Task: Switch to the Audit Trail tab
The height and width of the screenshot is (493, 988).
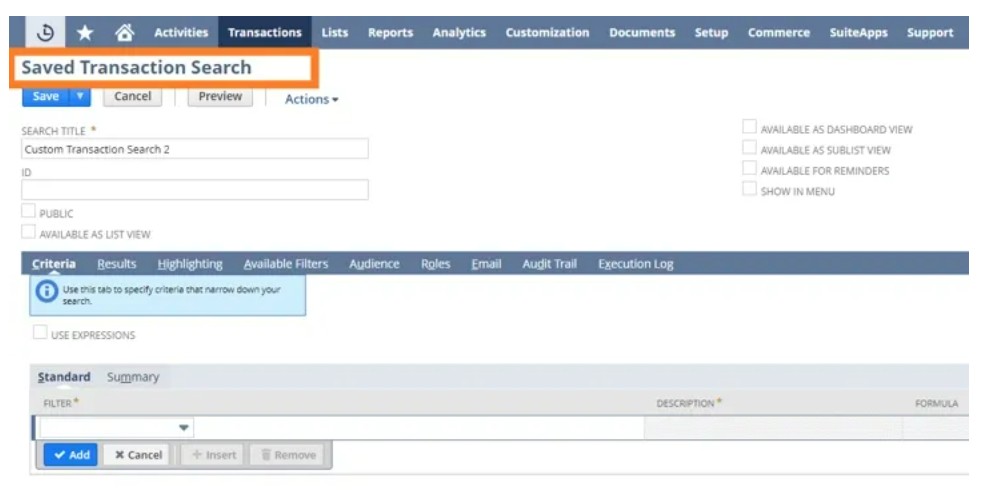Action: 549,264
